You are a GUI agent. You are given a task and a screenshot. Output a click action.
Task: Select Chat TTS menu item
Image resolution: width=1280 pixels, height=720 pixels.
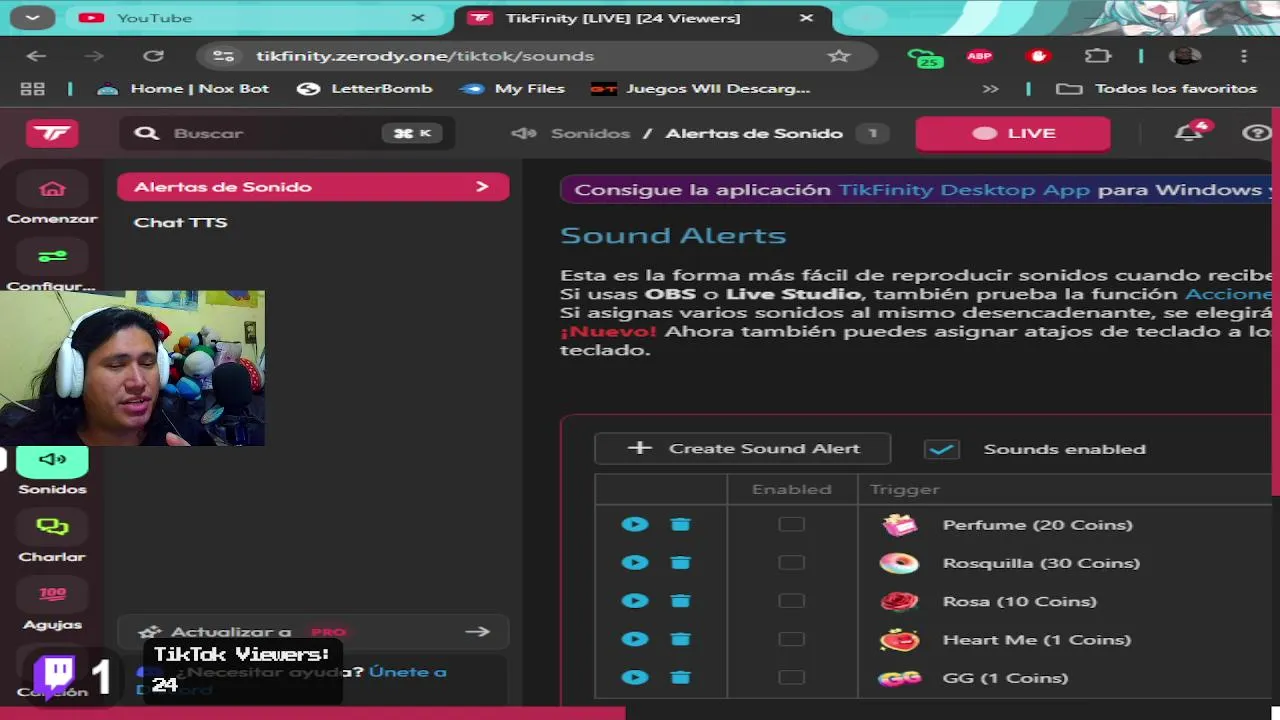[180, 222]
